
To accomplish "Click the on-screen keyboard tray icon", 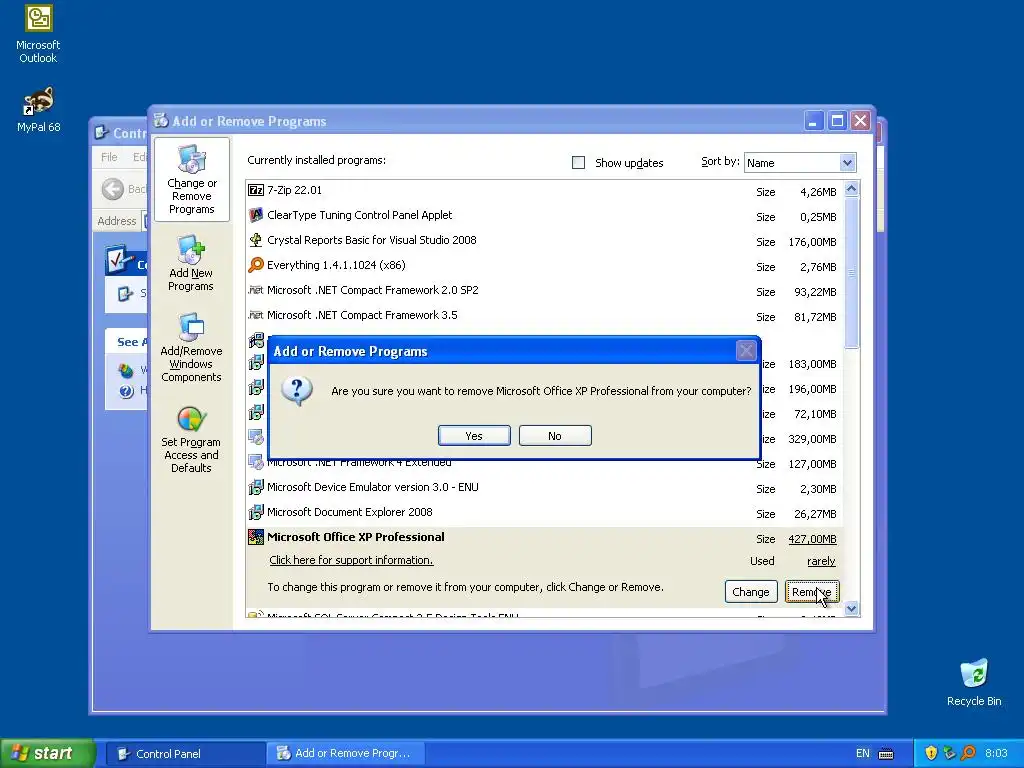I will (886, 754).
